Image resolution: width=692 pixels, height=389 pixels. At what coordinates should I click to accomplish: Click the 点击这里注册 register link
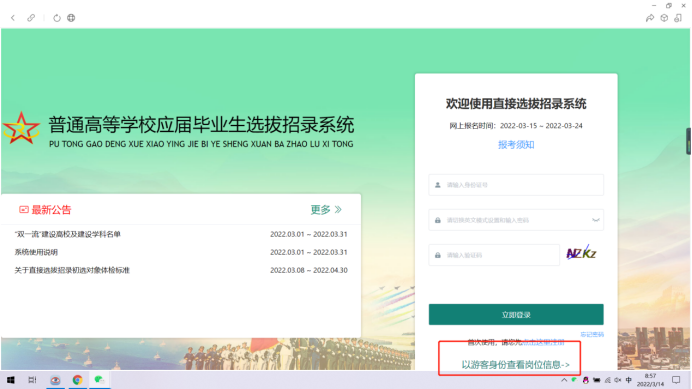543,342
